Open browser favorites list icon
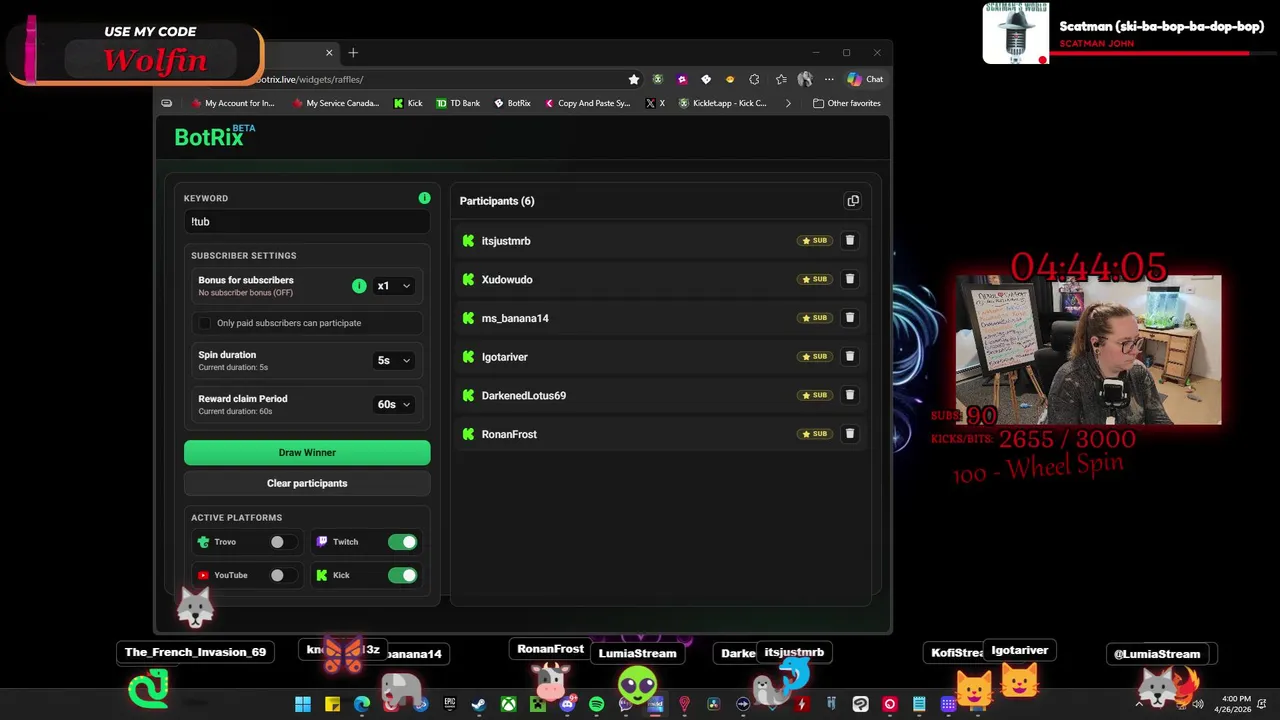The image size is (1280, 720). (781, 79)
